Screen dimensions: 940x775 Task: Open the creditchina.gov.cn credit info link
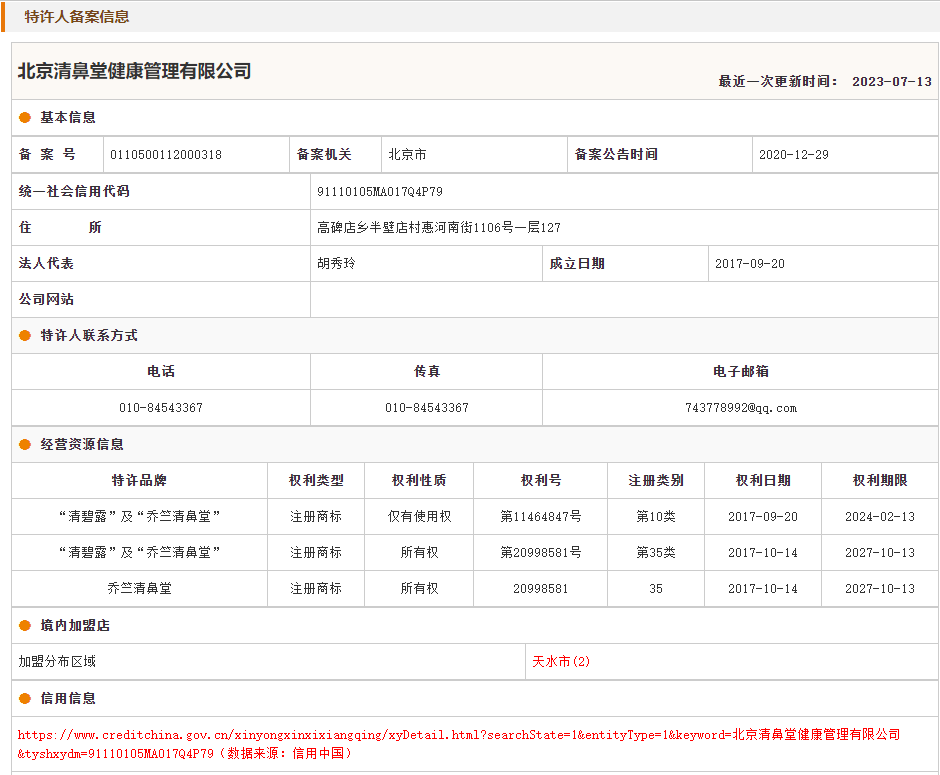click(x=459, y=744)
